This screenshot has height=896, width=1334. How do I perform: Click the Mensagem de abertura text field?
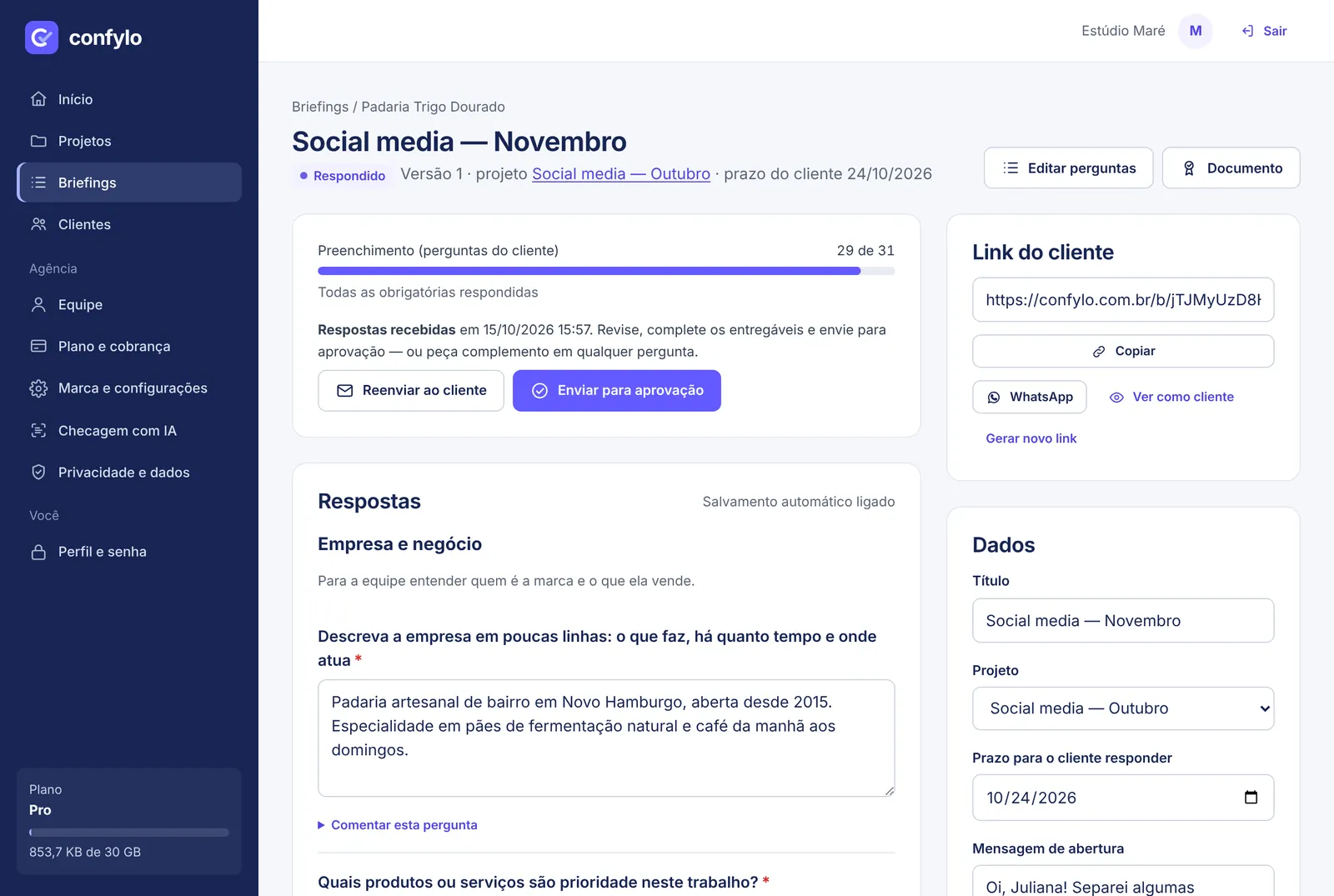point(1123,881)
